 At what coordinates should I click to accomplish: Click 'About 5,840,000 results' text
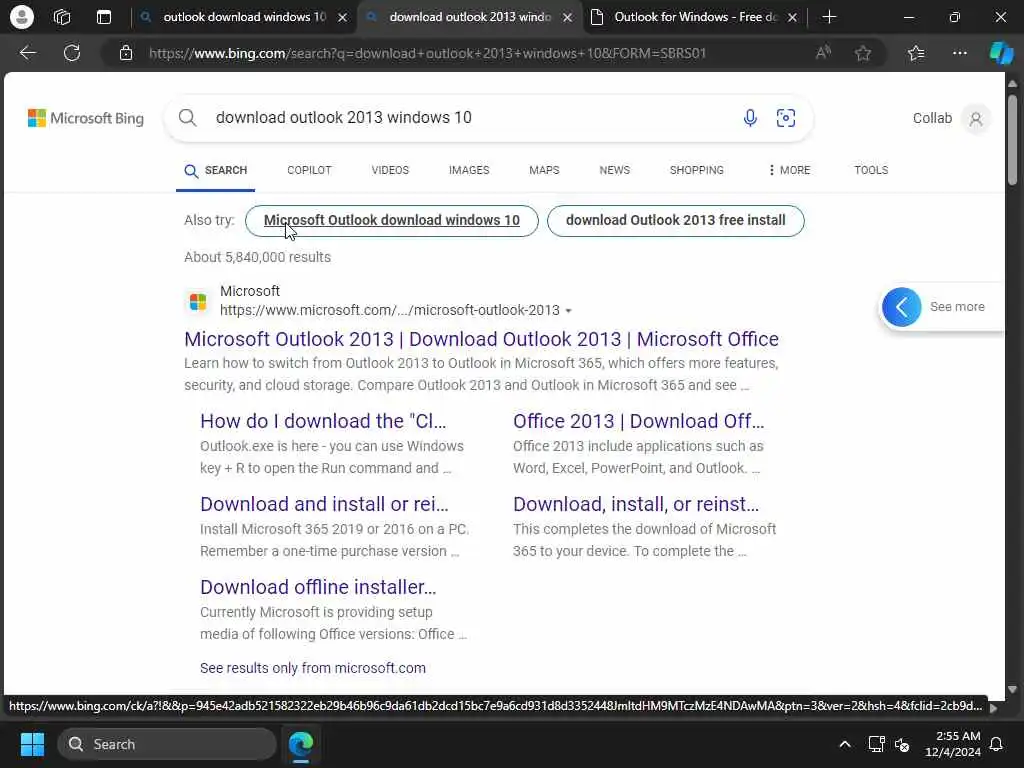tap(257, 257)
